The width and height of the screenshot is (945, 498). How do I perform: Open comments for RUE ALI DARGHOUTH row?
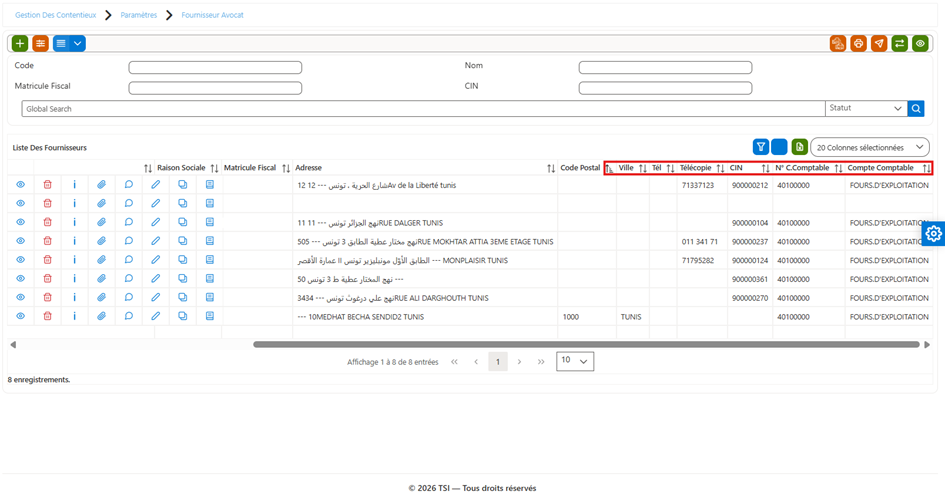[128, 297]
